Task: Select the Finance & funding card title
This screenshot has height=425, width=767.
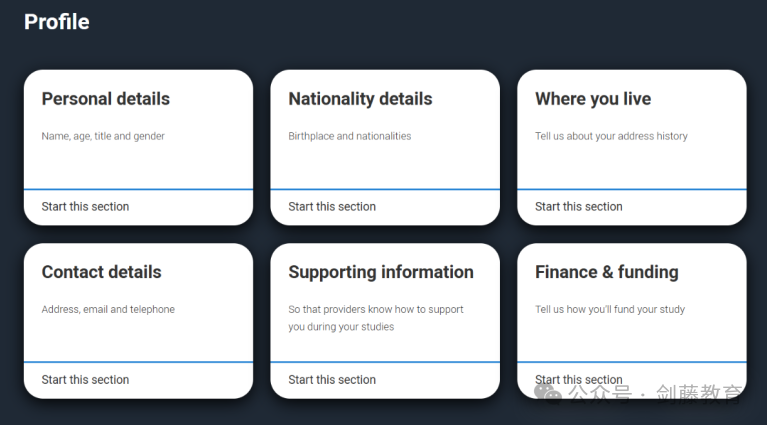Action: (x=606, y=272)
